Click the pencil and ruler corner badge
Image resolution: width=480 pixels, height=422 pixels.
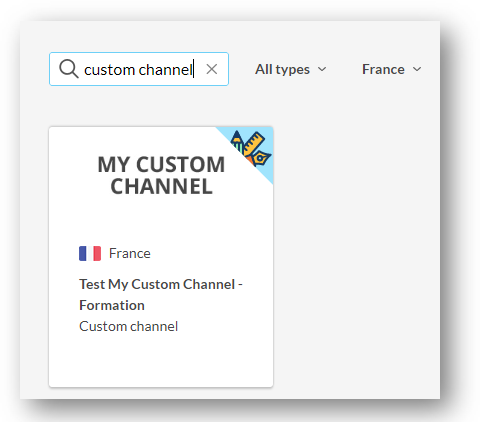pos(251,148)
